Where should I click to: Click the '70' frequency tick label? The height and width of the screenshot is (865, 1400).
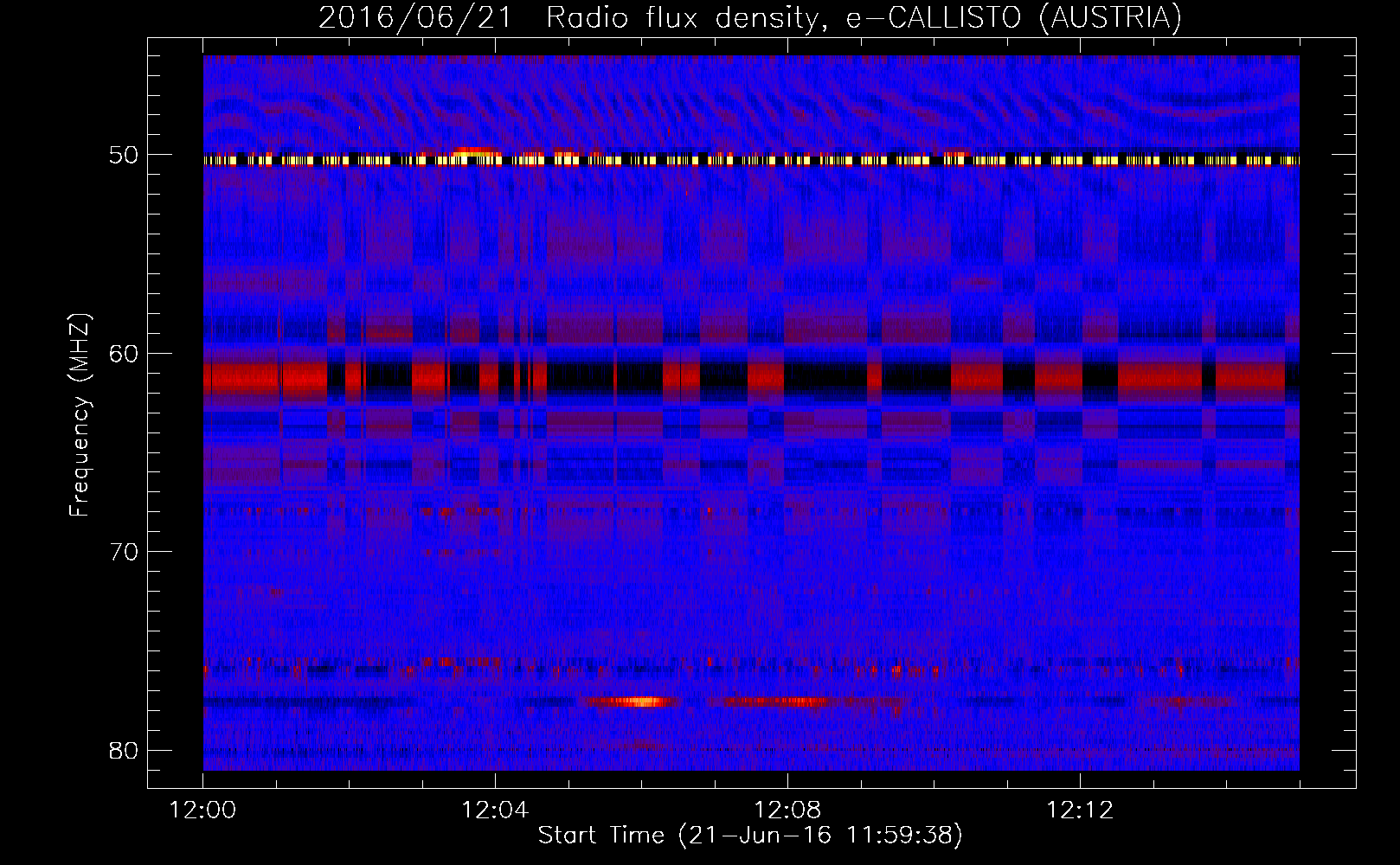coord(124,552)
